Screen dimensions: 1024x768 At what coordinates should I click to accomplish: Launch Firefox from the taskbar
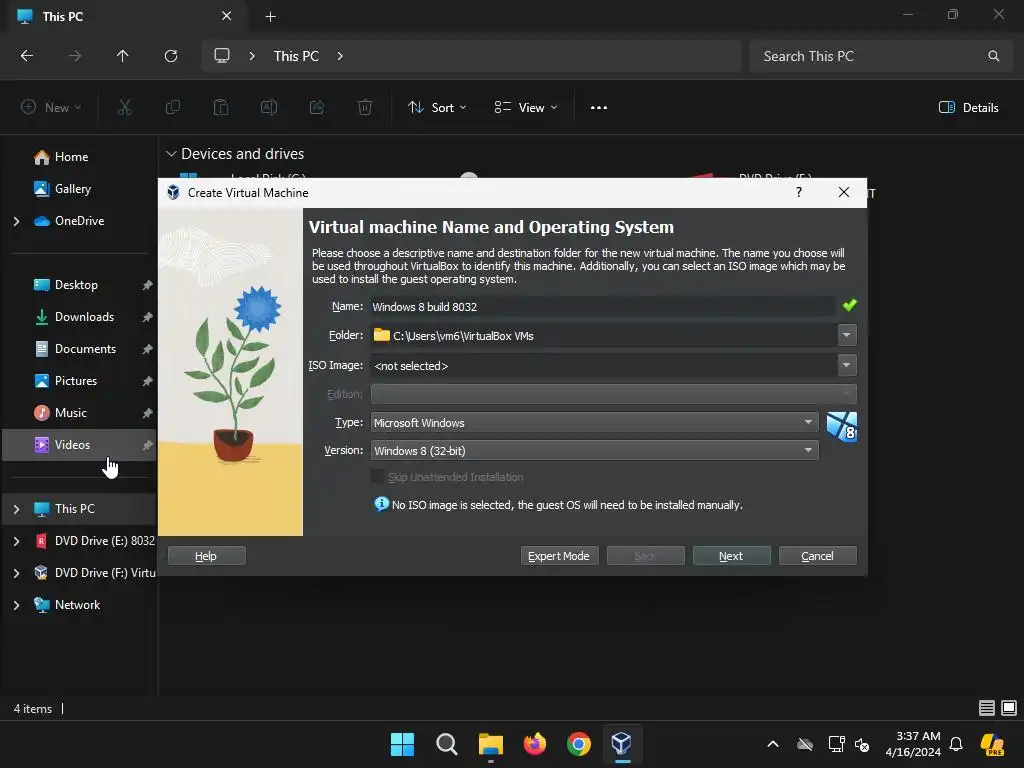(x=535, y=744)
